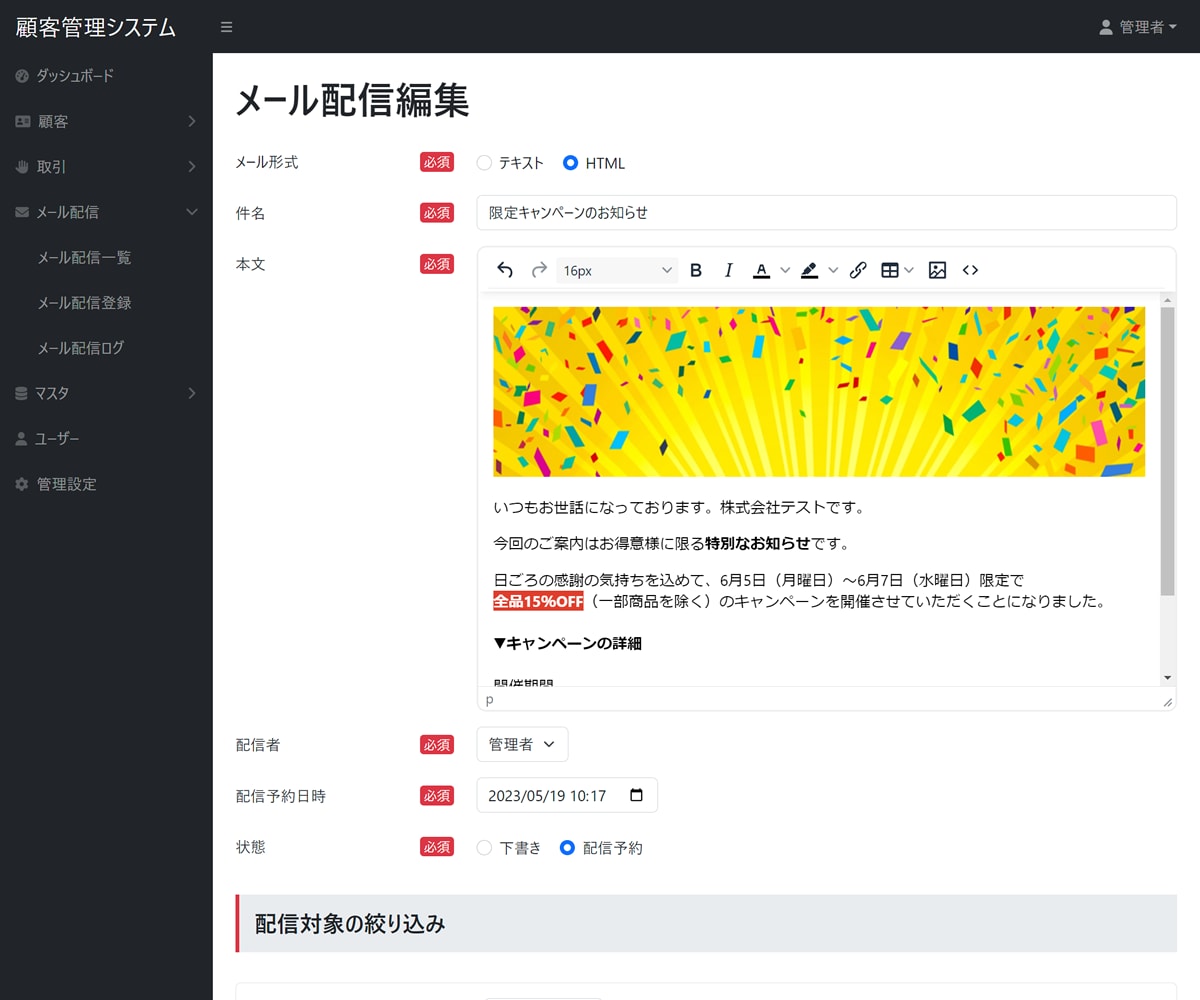Screen dimensions: 1200x1000
Task: Insert an image into the body
Action: click(x=937, y=270)
